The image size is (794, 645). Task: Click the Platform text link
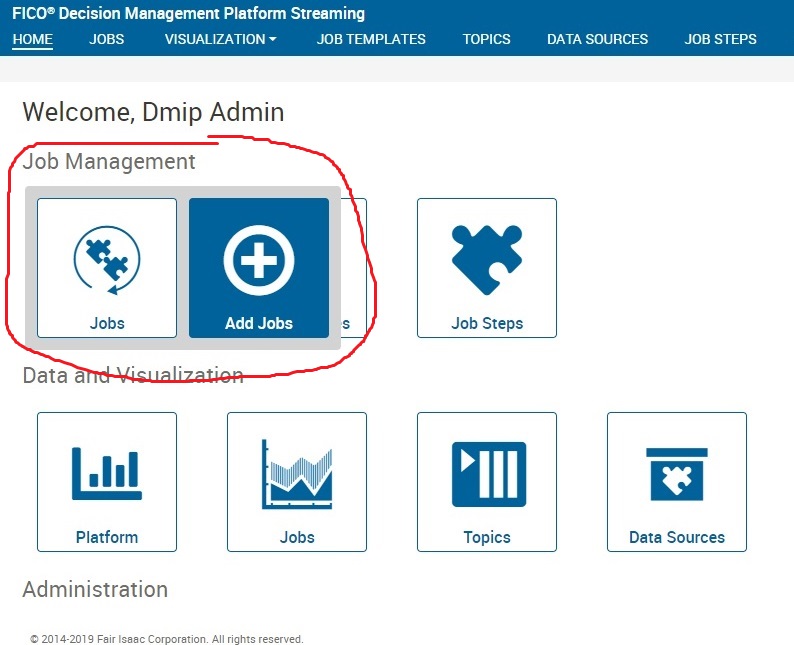(x=107, y=537)
